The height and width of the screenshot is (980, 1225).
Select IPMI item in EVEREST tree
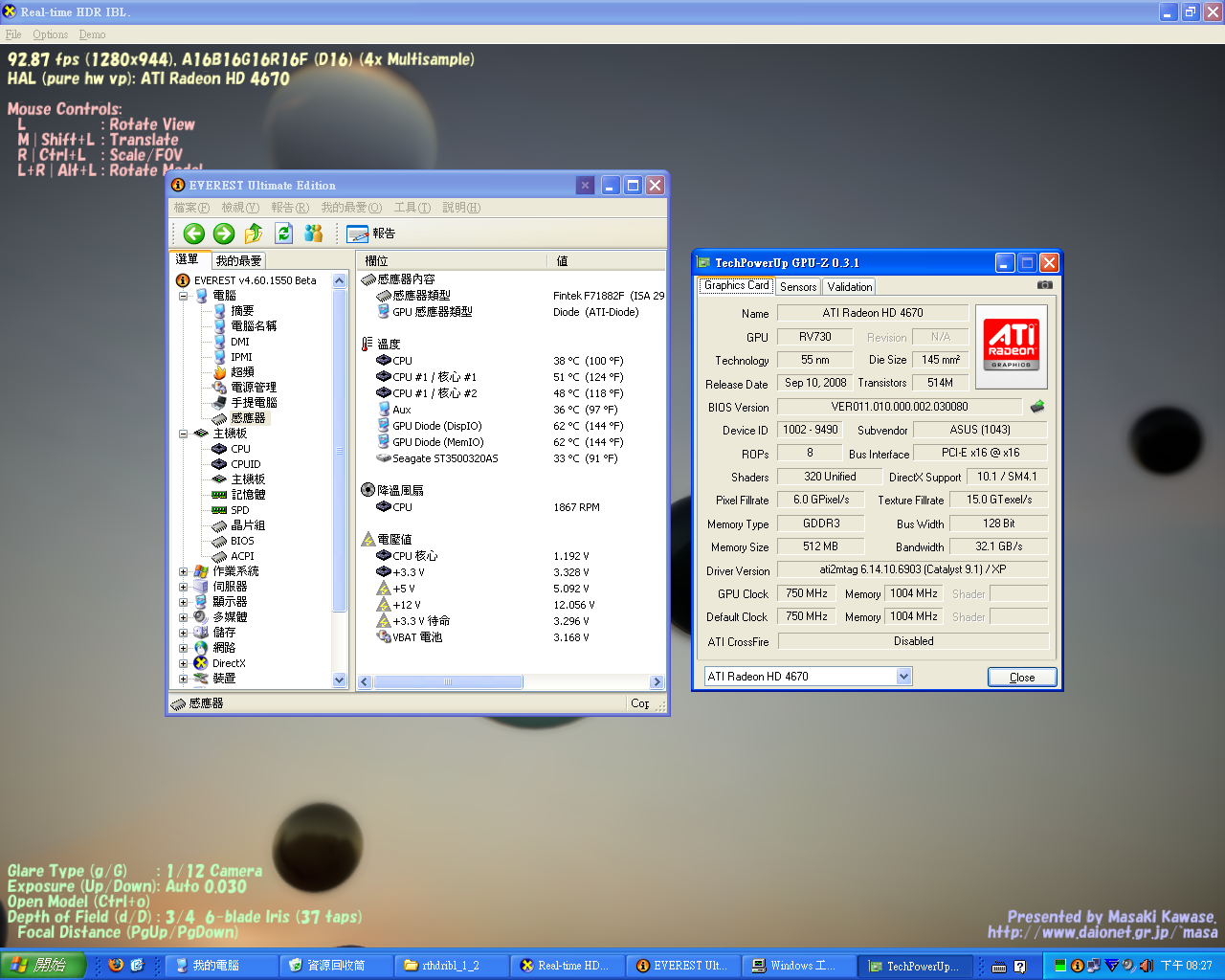[x=241, y=357]
